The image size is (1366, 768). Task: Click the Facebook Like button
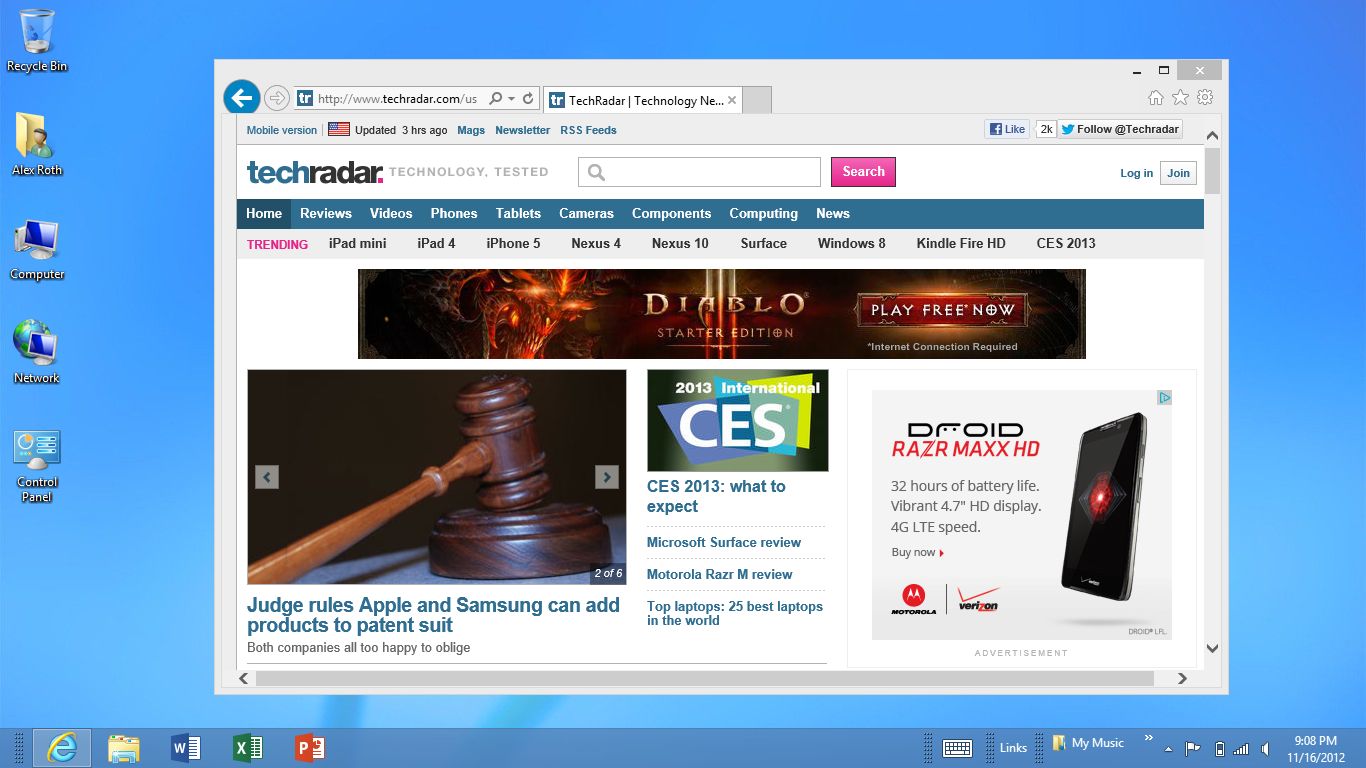(x=1007, y=129)
